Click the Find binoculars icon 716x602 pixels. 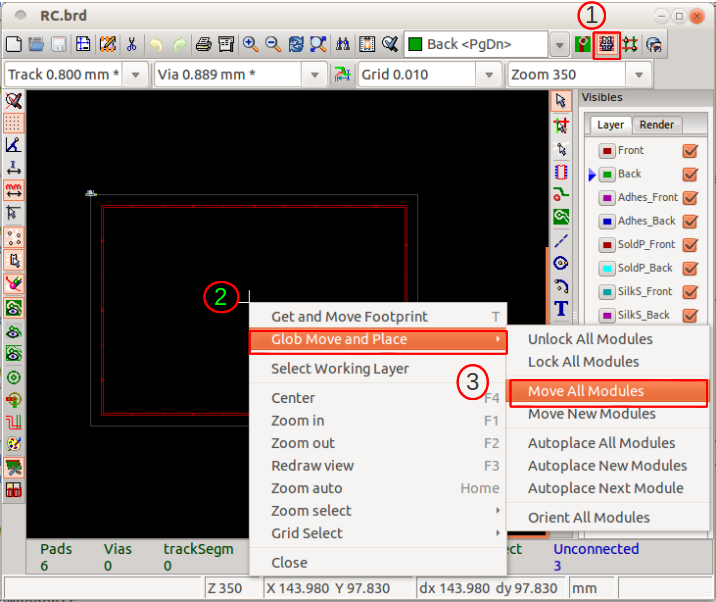(x=343, y=44)
